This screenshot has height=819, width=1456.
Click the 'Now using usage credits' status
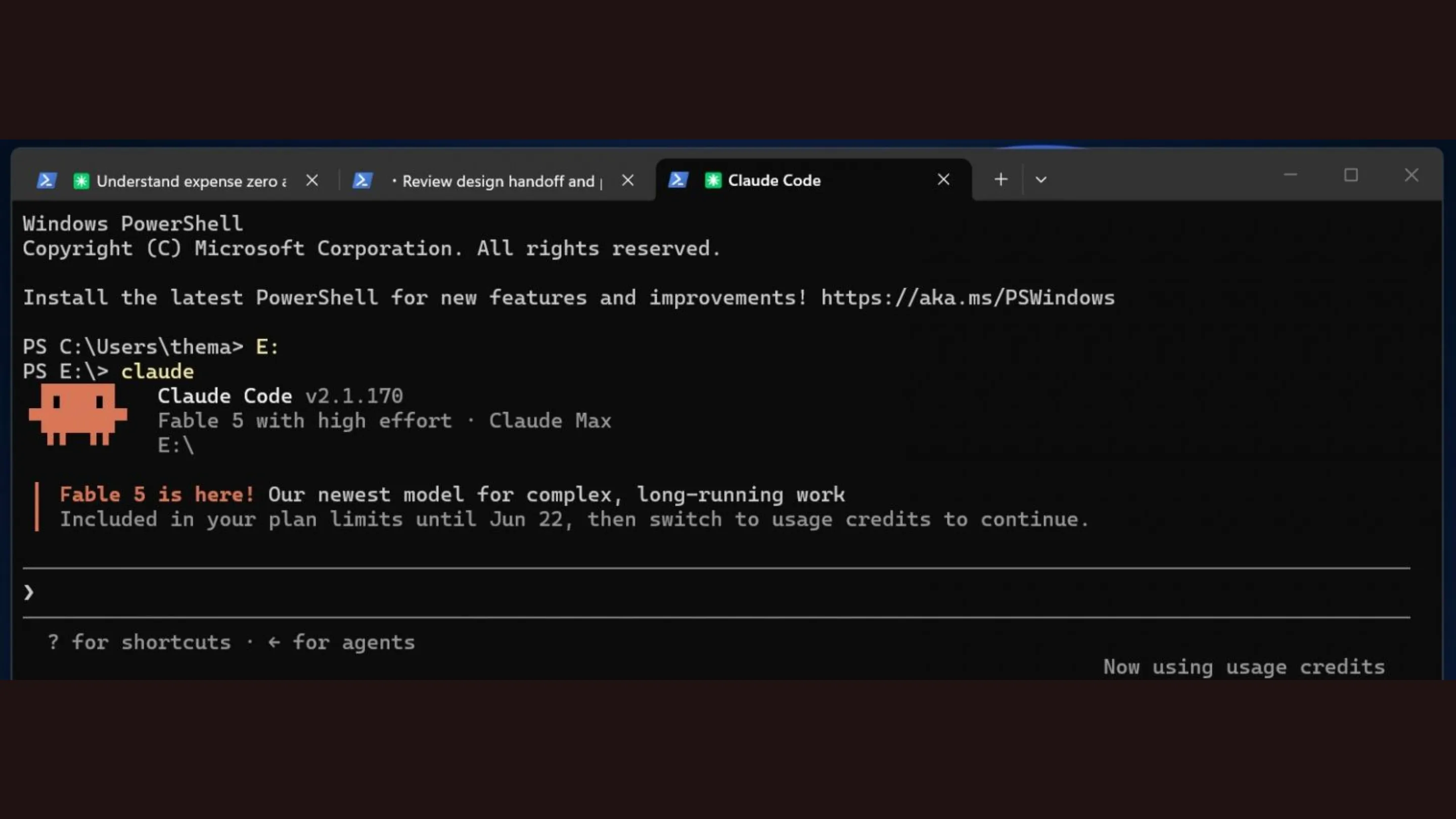(x=1244, y=667)
